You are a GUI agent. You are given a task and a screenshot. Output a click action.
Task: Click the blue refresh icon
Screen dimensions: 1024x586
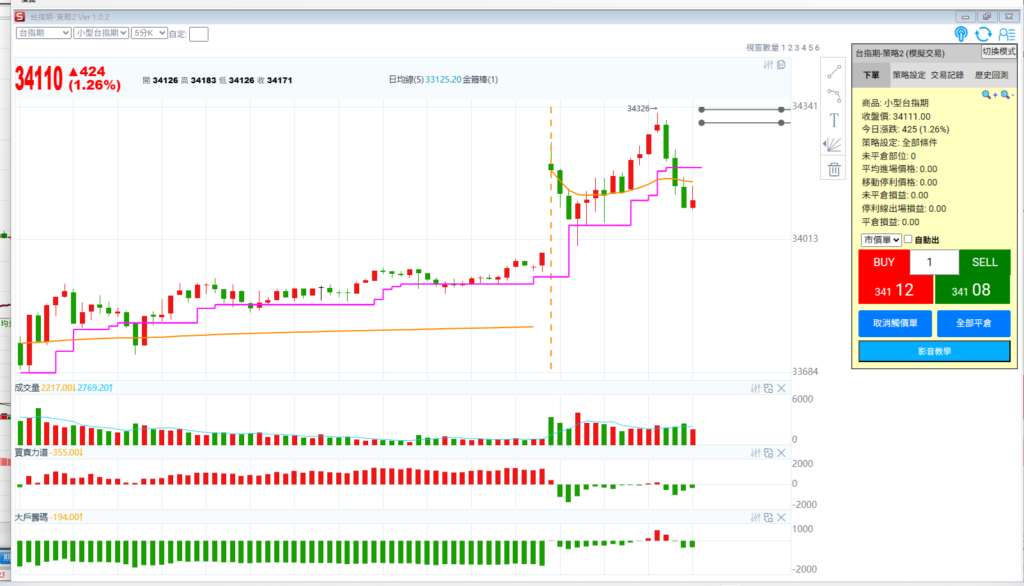click(983, 34)
